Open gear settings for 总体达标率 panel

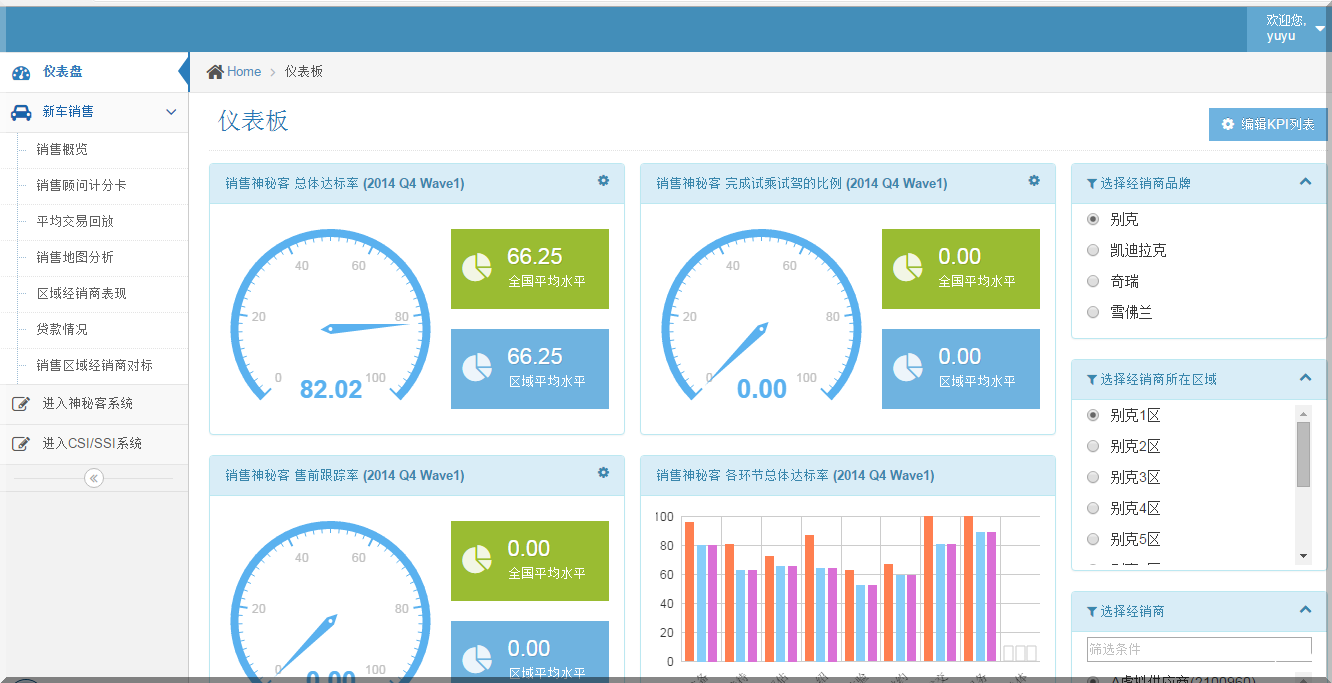(x=603, y=181)
